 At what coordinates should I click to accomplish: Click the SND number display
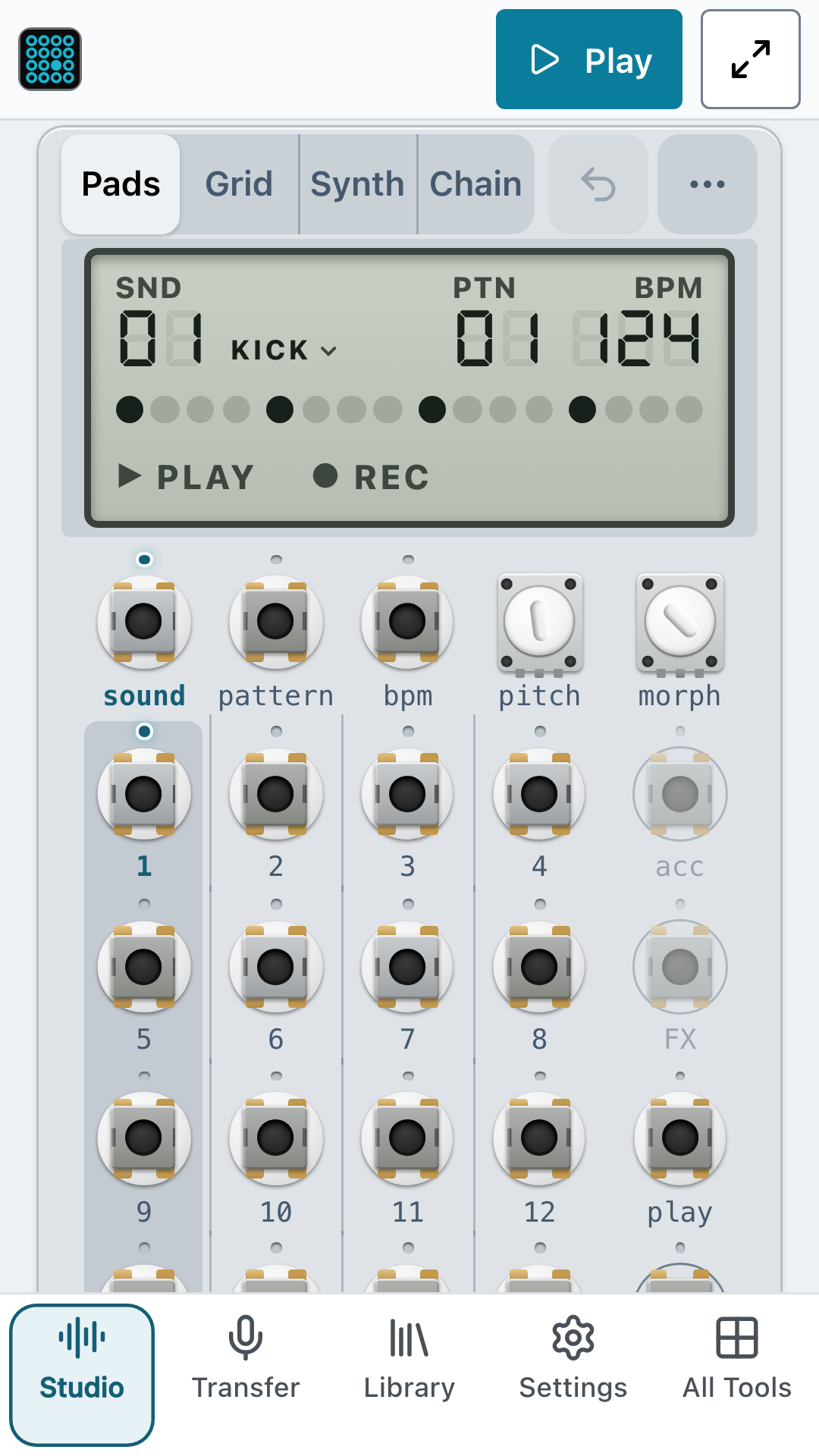[x=162, y=338]
